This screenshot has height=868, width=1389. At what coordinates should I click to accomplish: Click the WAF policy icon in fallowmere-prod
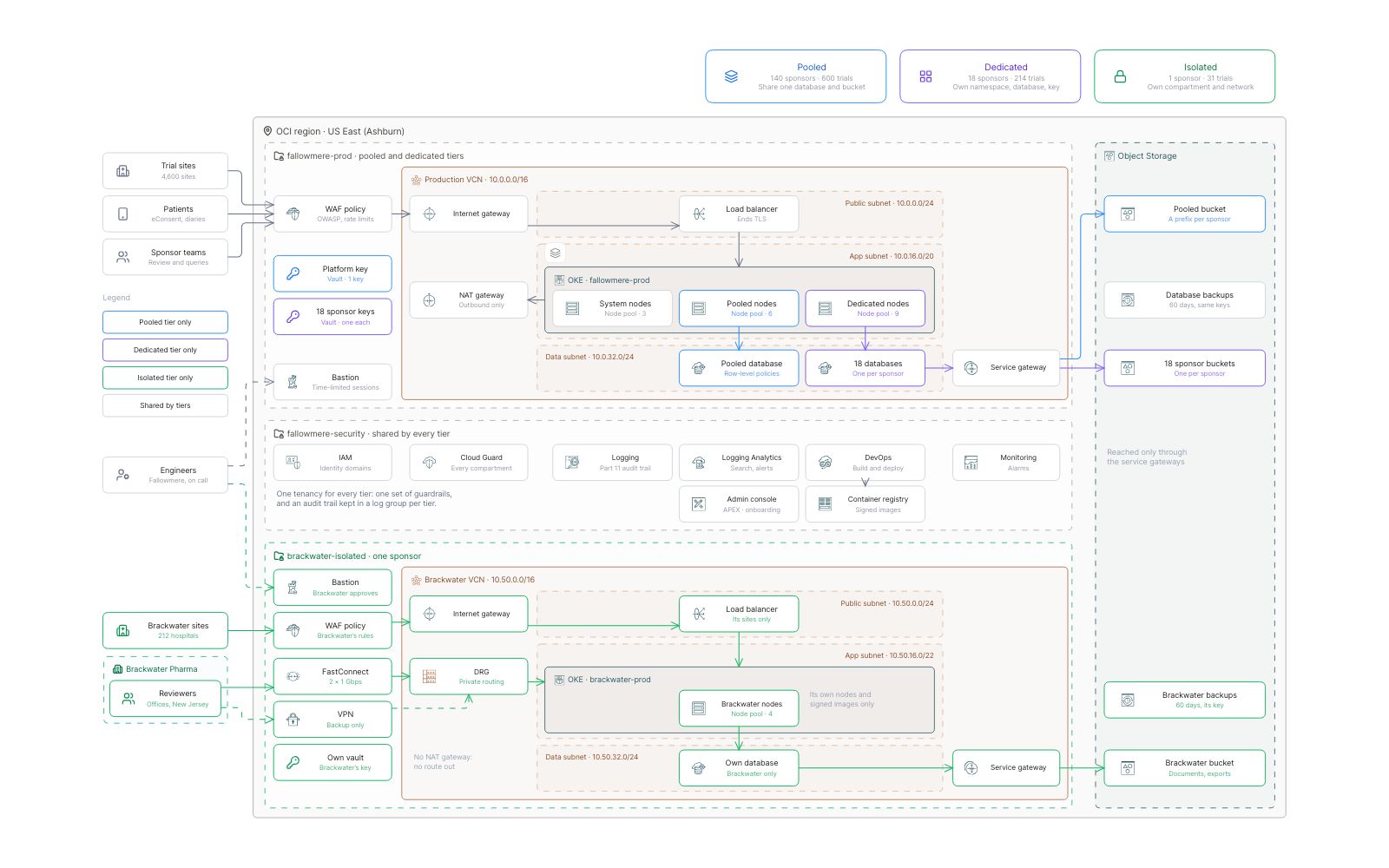(293, 214)
